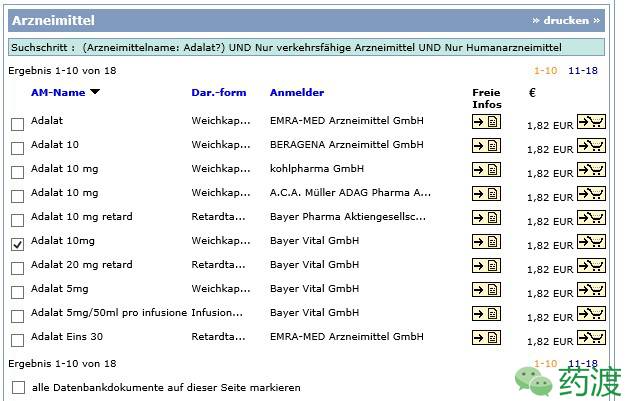
Task: Click drug name Adalat 10 mg retard
Action: click(82, 217)
